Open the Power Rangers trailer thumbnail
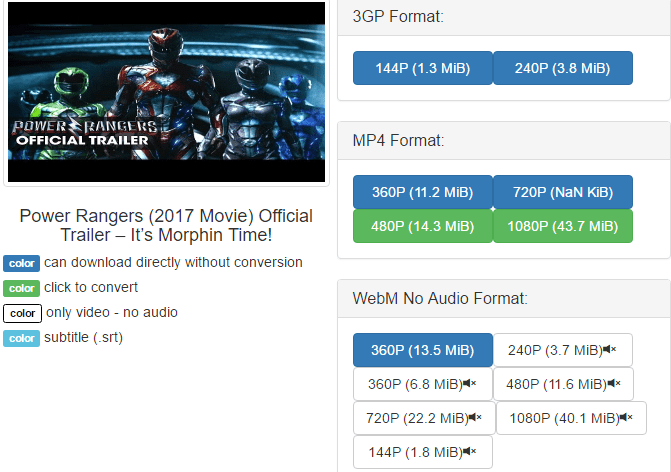This screenshot has height=472, width=671. (166, 92)
